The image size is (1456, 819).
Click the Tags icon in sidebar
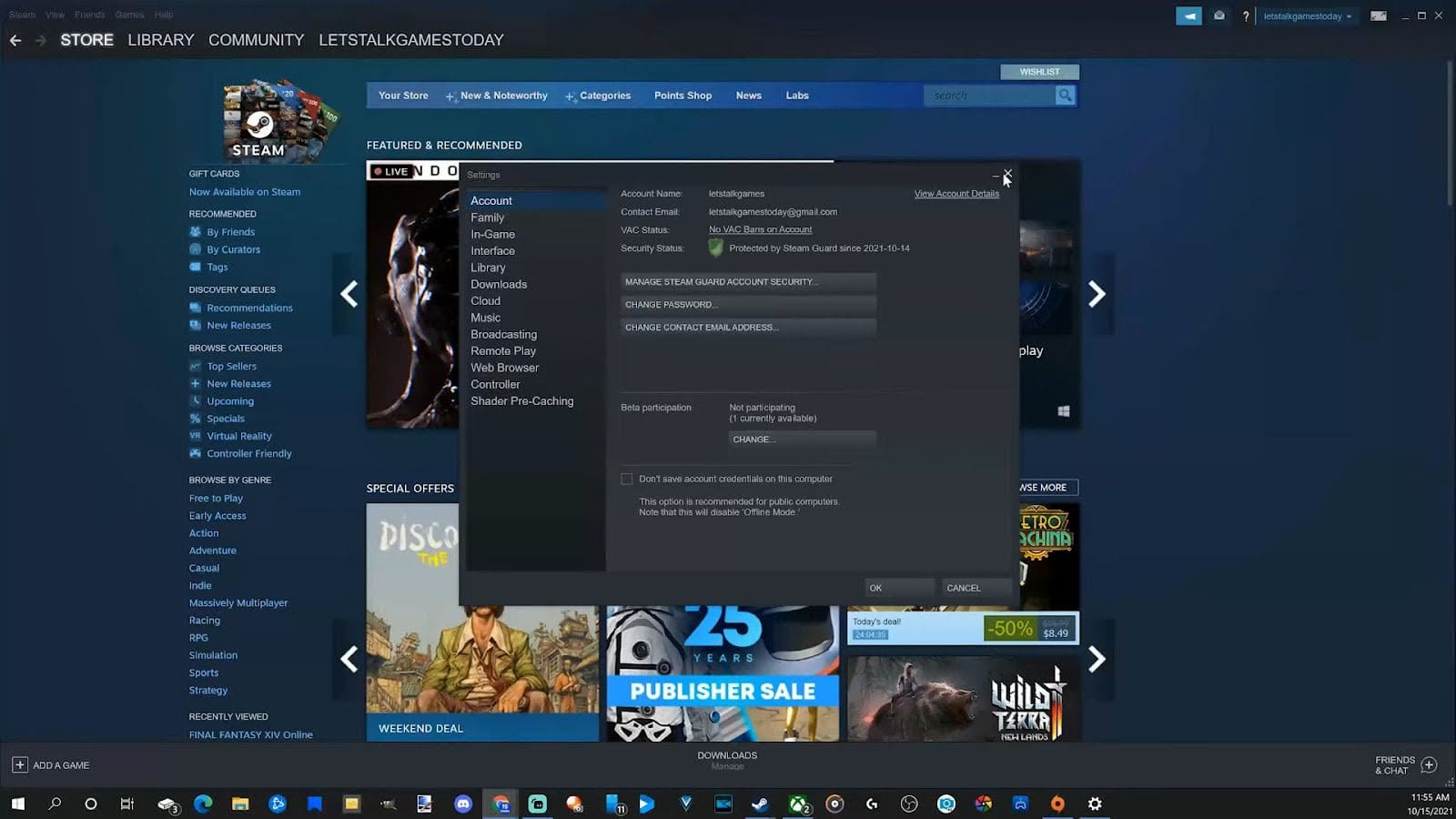pos(195,267)
